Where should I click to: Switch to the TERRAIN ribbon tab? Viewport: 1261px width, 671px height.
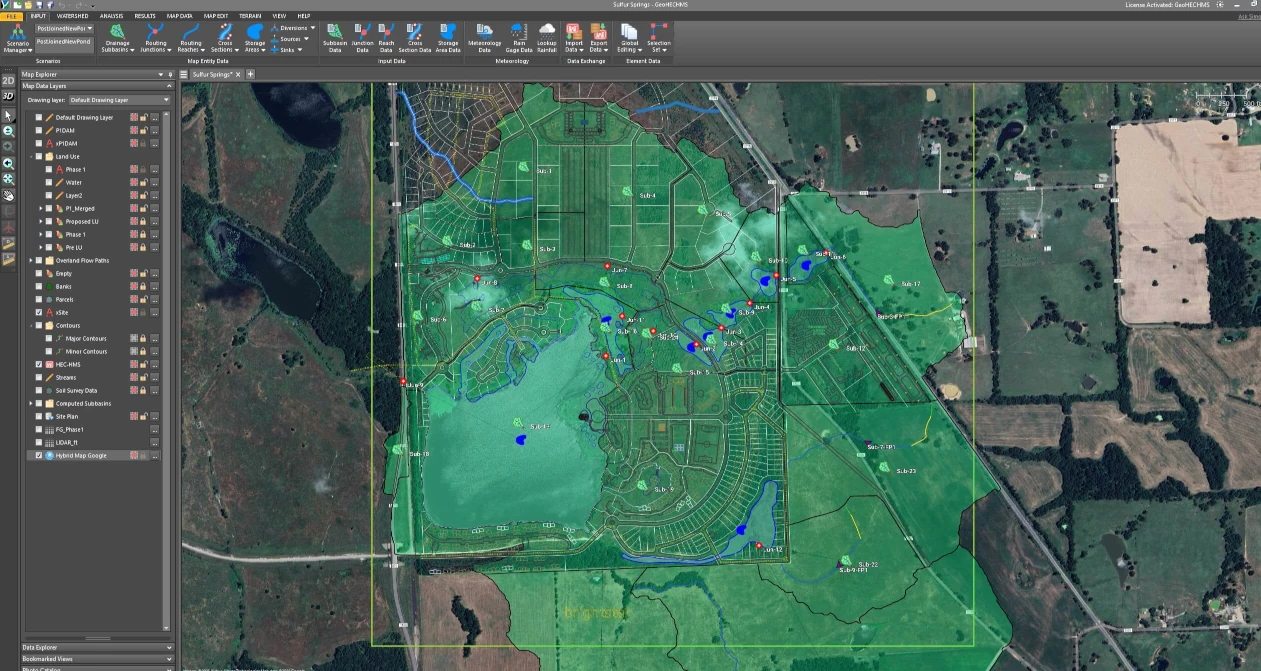tap(249, 16)
